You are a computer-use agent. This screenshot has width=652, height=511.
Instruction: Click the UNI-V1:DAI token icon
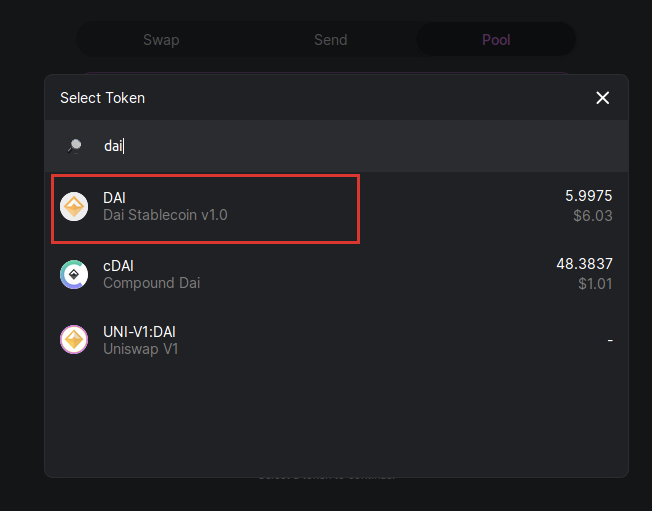point(74,340)
